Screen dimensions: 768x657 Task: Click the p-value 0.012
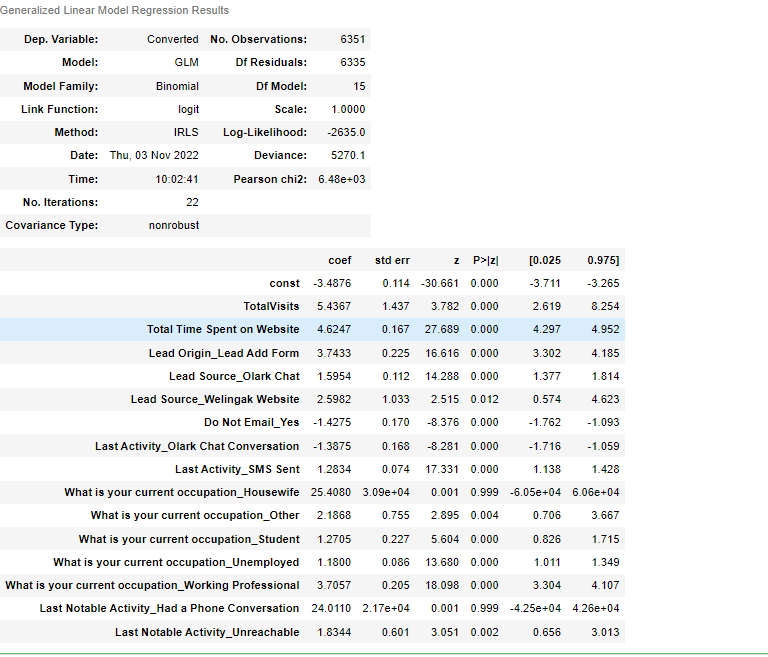pos(484,399)
